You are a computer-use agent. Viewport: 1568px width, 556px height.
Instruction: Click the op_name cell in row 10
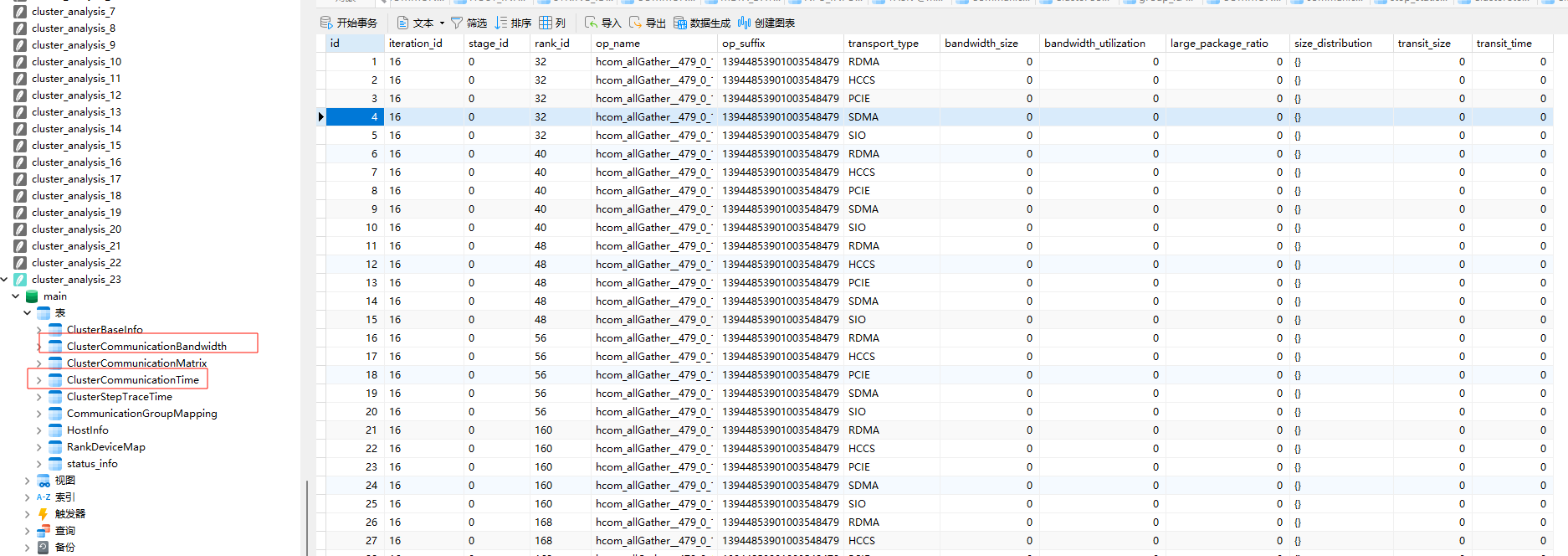(x=654, y=228)
